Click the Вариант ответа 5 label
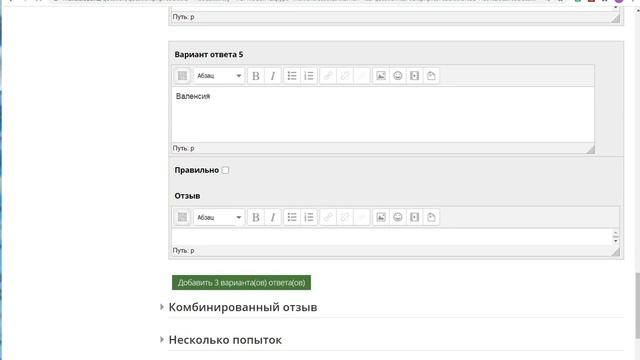Viewport: 640px width, 360px height. 209,54
